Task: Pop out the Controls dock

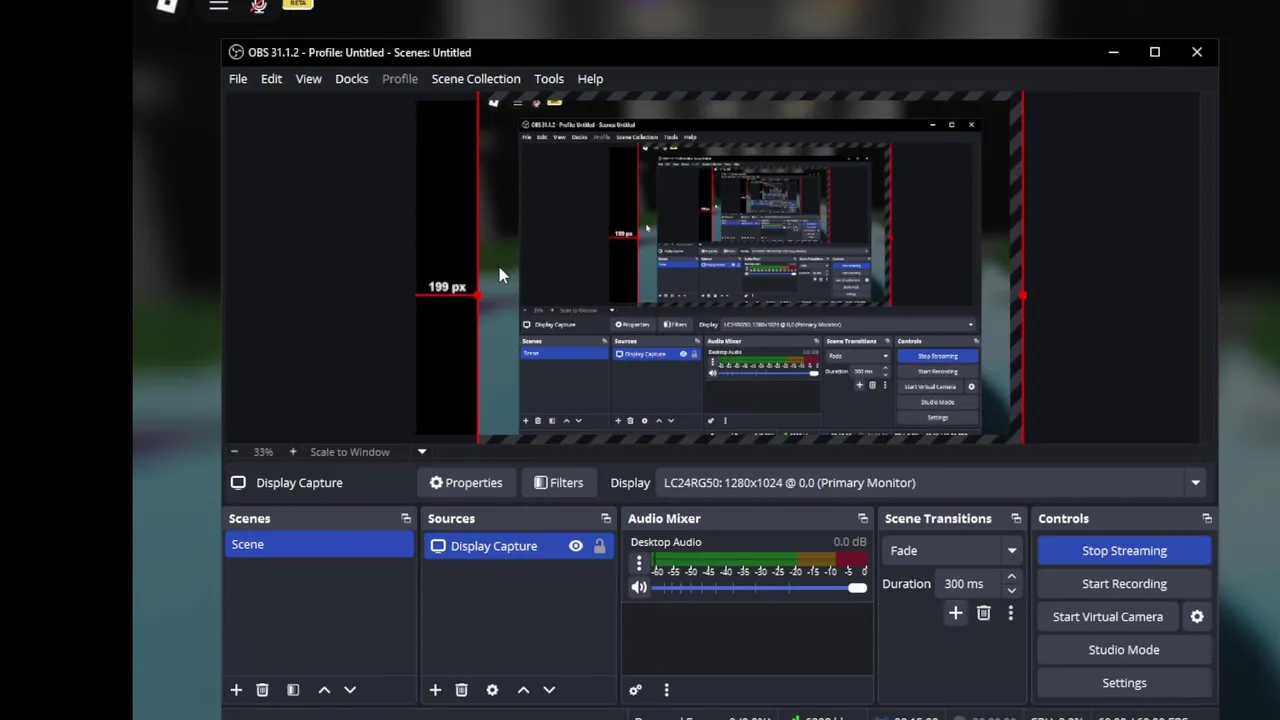Action: coord(1206,519)
